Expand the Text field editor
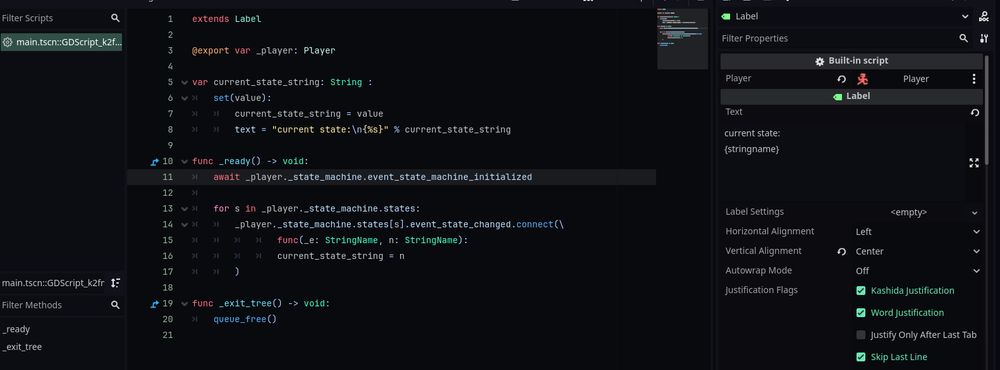Viewport: 1000px width, 370px height. pyautogui.click(x=974, y=163)
